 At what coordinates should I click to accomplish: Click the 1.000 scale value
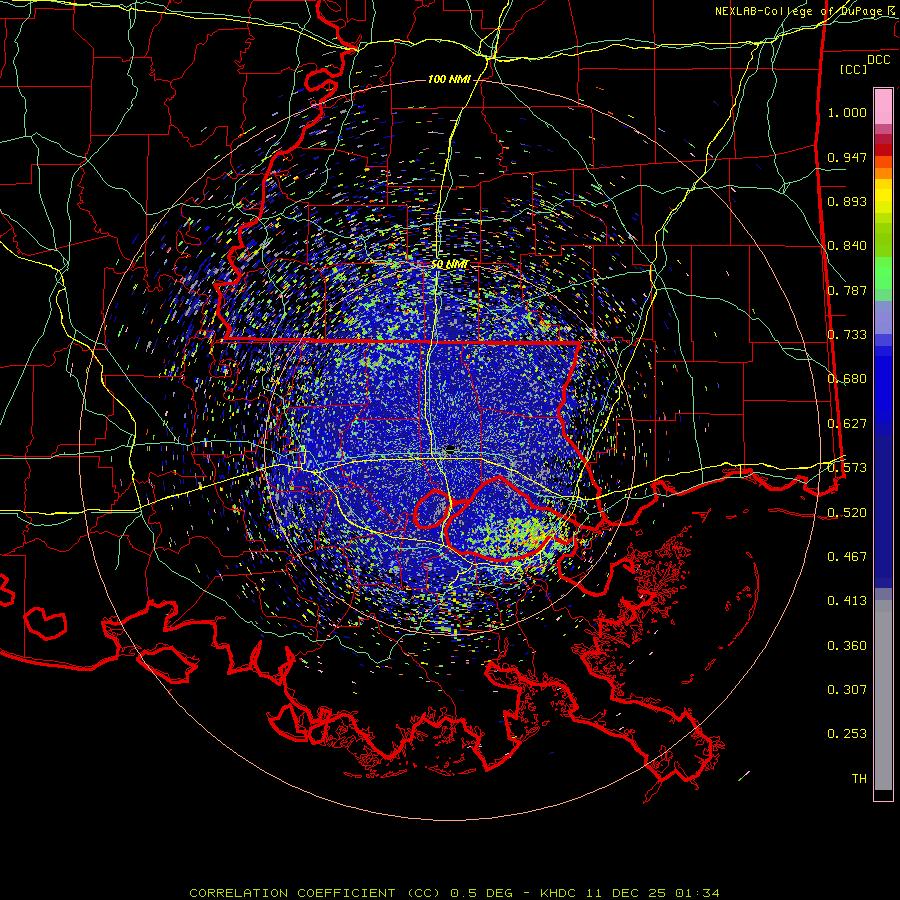pos(847,112)
